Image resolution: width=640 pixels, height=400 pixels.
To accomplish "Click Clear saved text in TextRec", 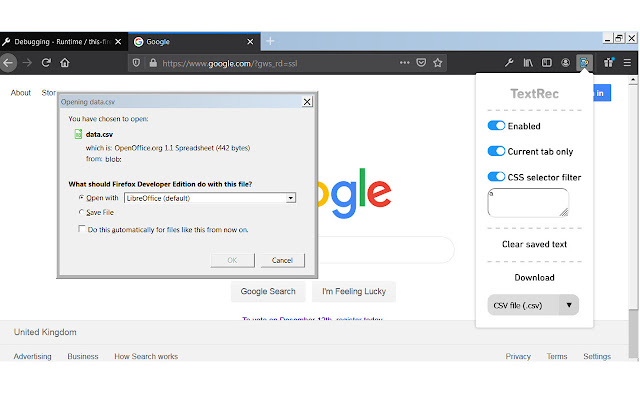I will (x=534, y=244).
